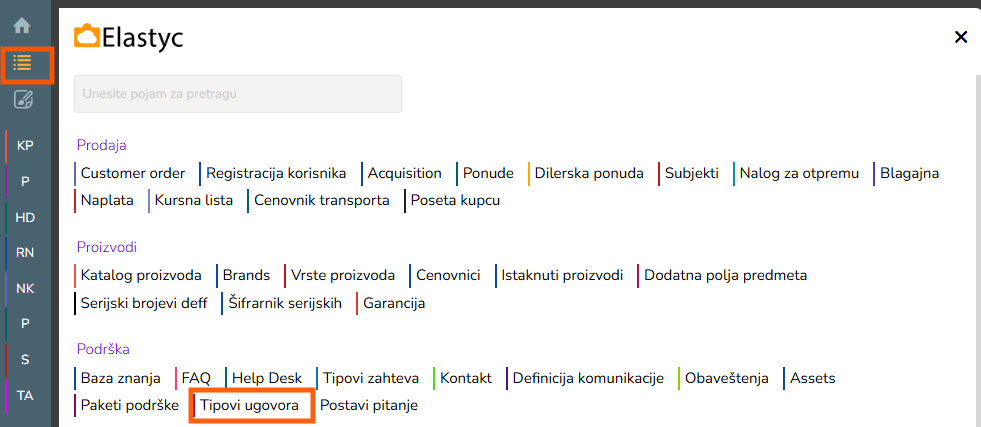The width and height of the screenshot is (981, 427).
Task: Open the Help Desk link
Action: coord(266,378)
